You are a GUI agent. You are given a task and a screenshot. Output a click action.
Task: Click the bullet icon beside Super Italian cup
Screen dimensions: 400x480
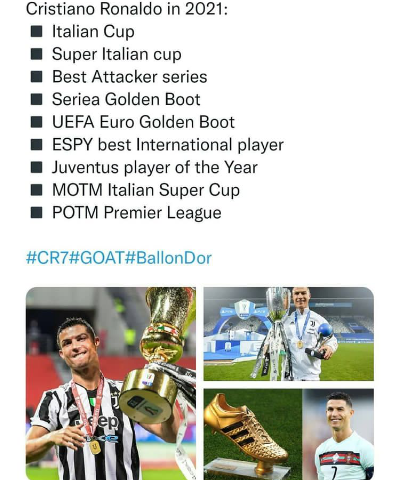pyautogui.click(x=36, y=54)
